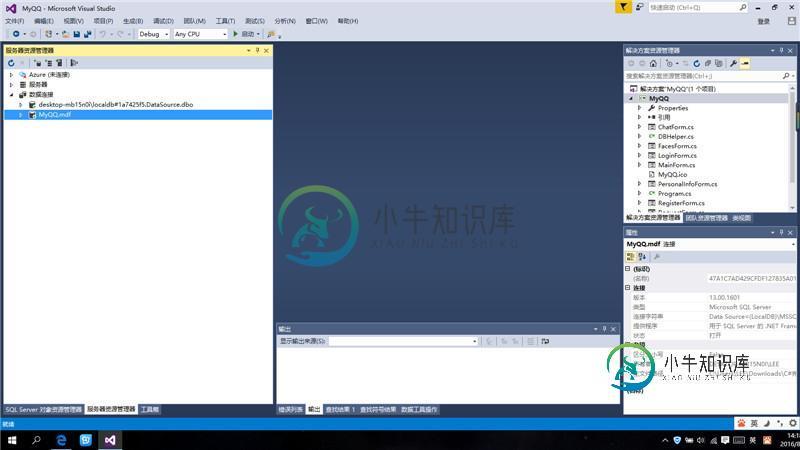Viewport: 800px width, 450px height.
Task: Click the feedback flag icon in title bar
Action: click(x=623, y=7)
